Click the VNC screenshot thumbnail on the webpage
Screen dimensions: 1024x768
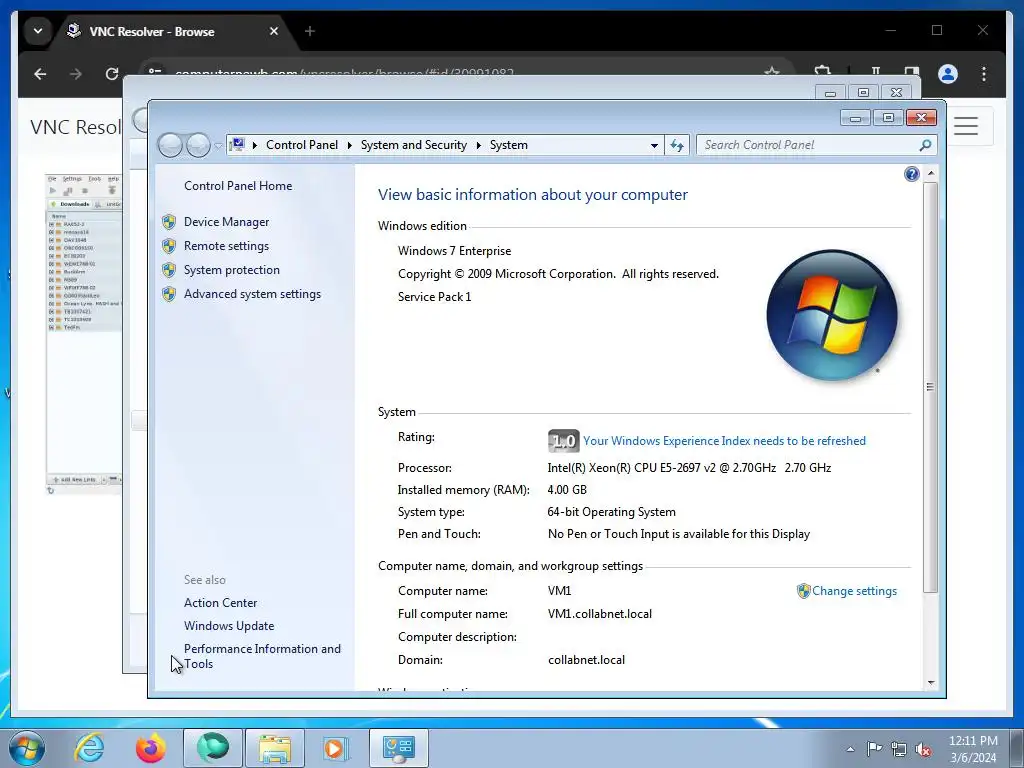click(84, 334)
